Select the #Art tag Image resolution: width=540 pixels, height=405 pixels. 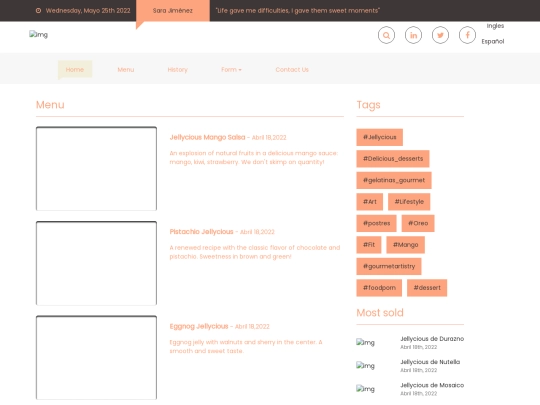[x=370, y=202]
